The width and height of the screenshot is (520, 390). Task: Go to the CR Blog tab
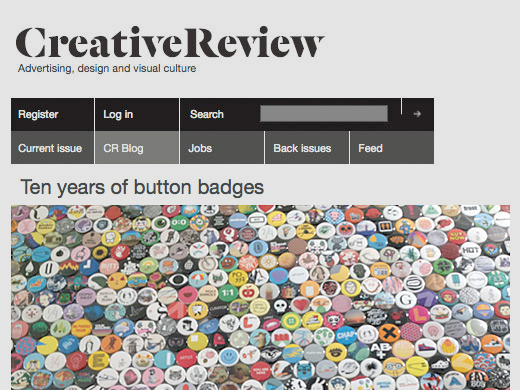click(x=137, y=148)
